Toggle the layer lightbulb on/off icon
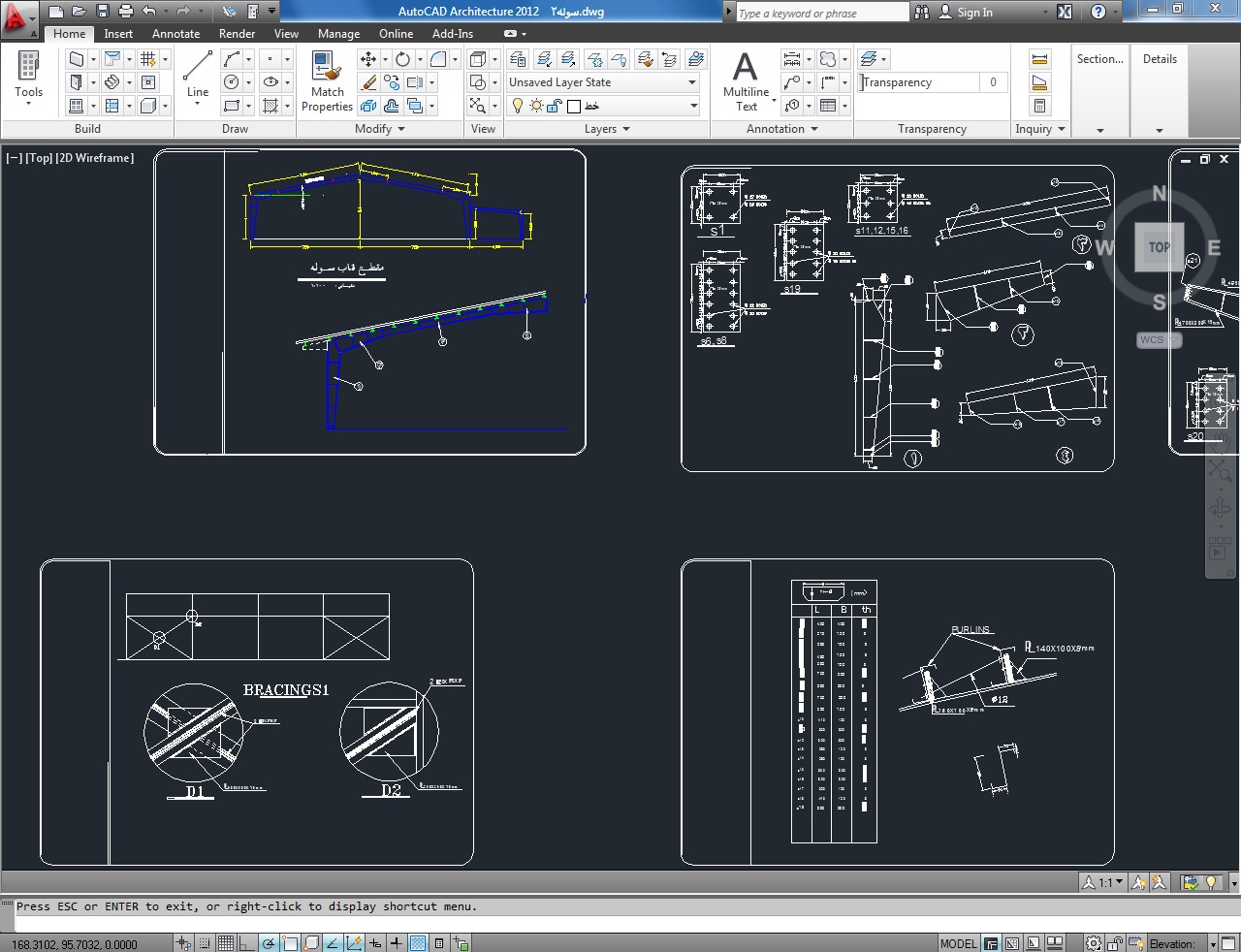 pyautogui.click(x=518, y=106)
